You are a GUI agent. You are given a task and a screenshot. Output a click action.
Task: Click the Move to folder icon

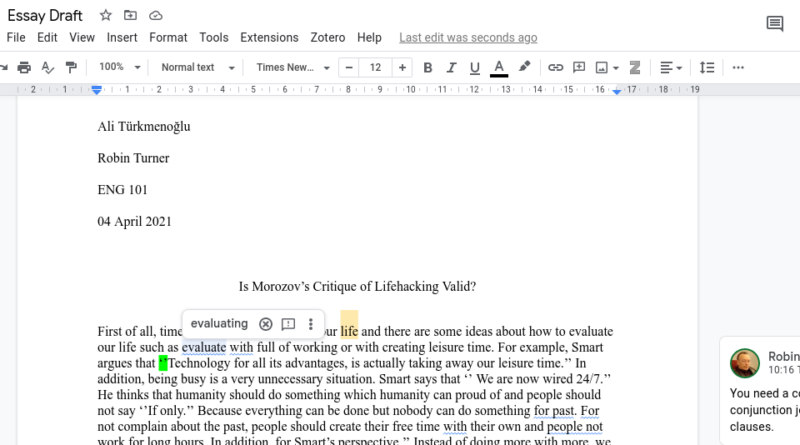click(x=131, y=16)
